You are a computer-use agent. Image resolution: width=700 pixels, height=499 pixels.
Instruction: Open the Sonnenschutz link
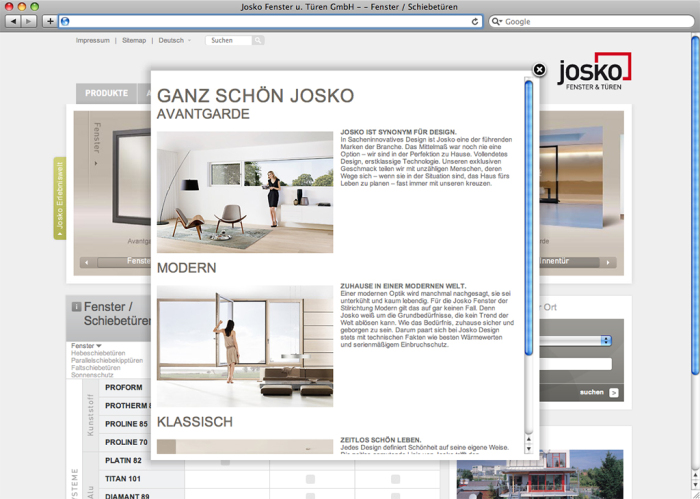pyautogui.click(x=92, y=375)
